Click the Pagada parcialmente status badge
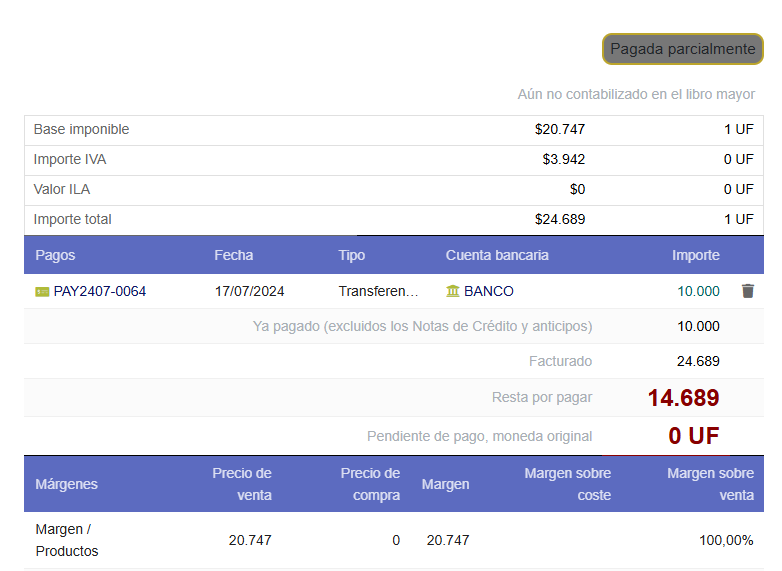Image resolution: width=782 pixels, height=571 pixels. (683, 49)
